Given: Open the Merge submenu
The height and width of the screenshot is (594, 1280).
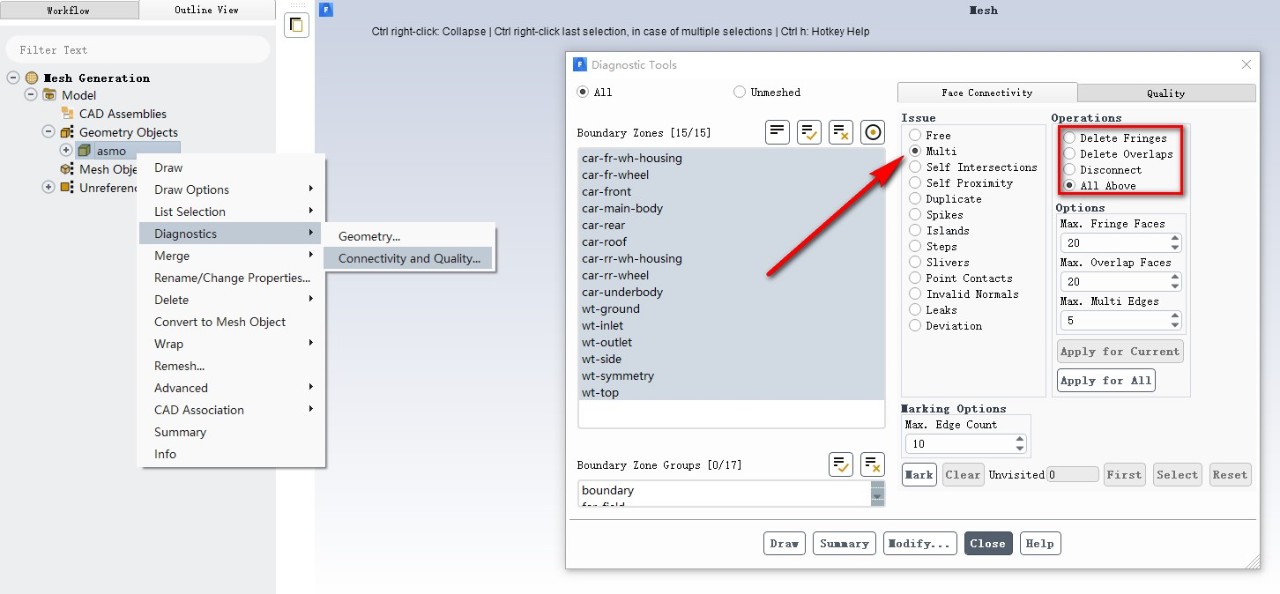Looking at the screenshot, I should click(x=231, y=255).
